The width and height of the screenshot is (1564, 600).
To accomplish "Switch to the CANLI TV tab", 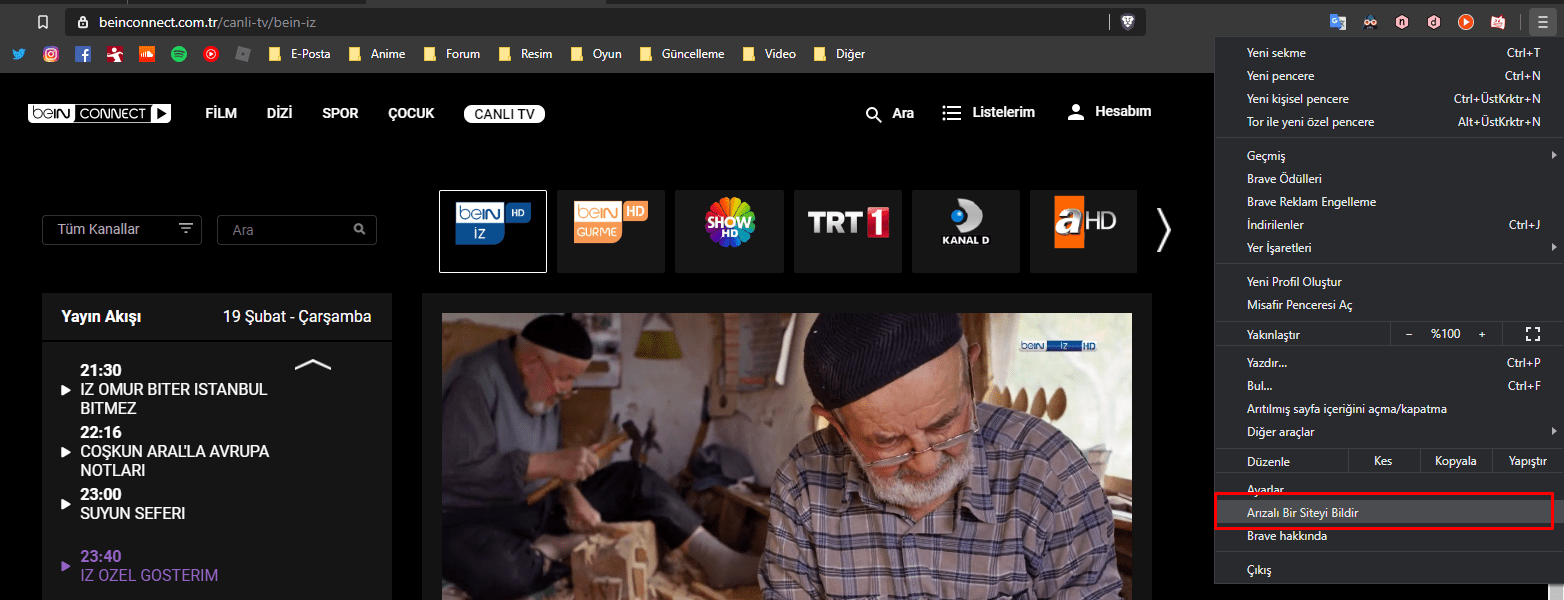I will coord(504,113).
